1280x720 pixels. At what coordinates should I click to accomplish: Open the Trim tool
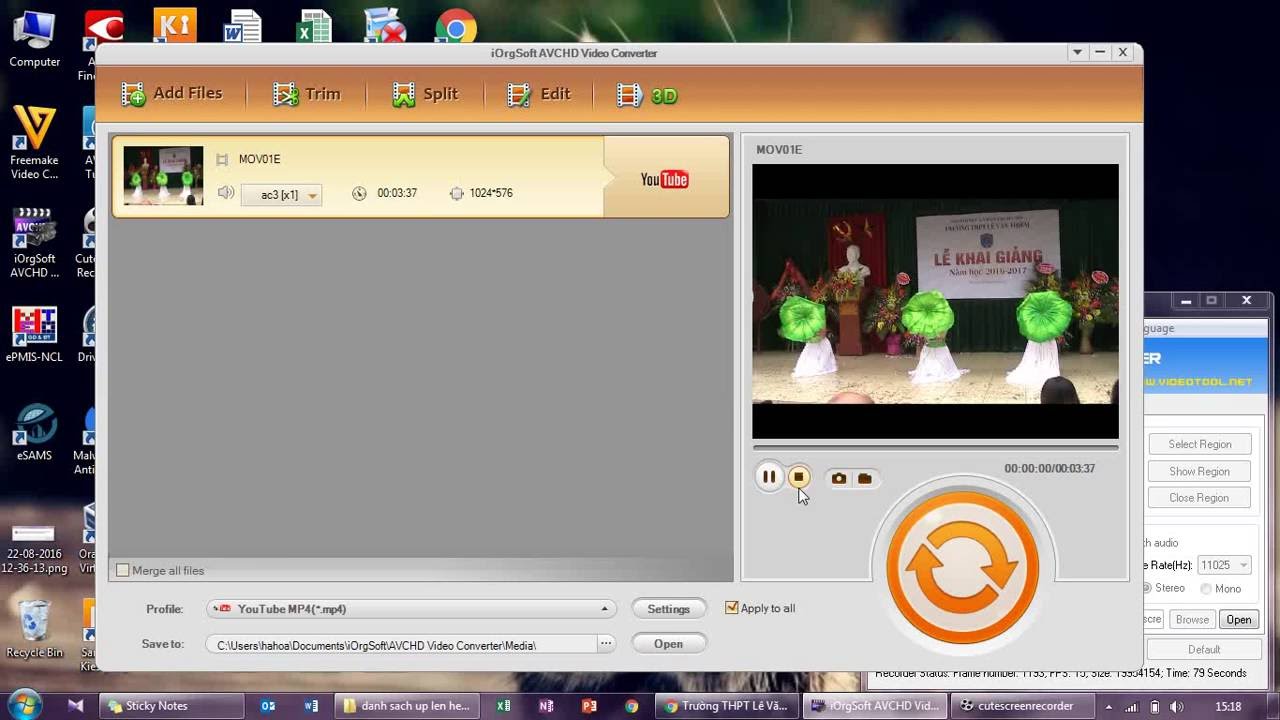click(x=307, y=94)
